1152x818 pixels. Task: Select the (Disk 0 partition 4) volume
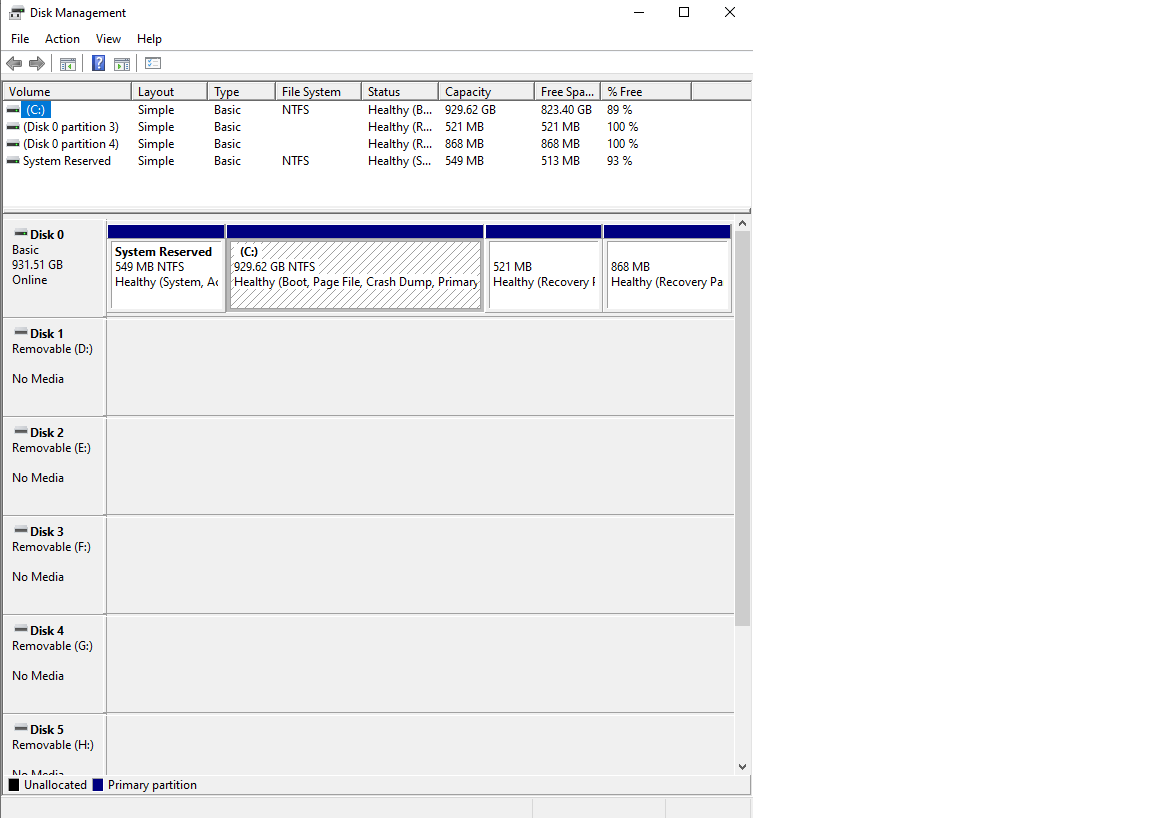tap(71, 143)
